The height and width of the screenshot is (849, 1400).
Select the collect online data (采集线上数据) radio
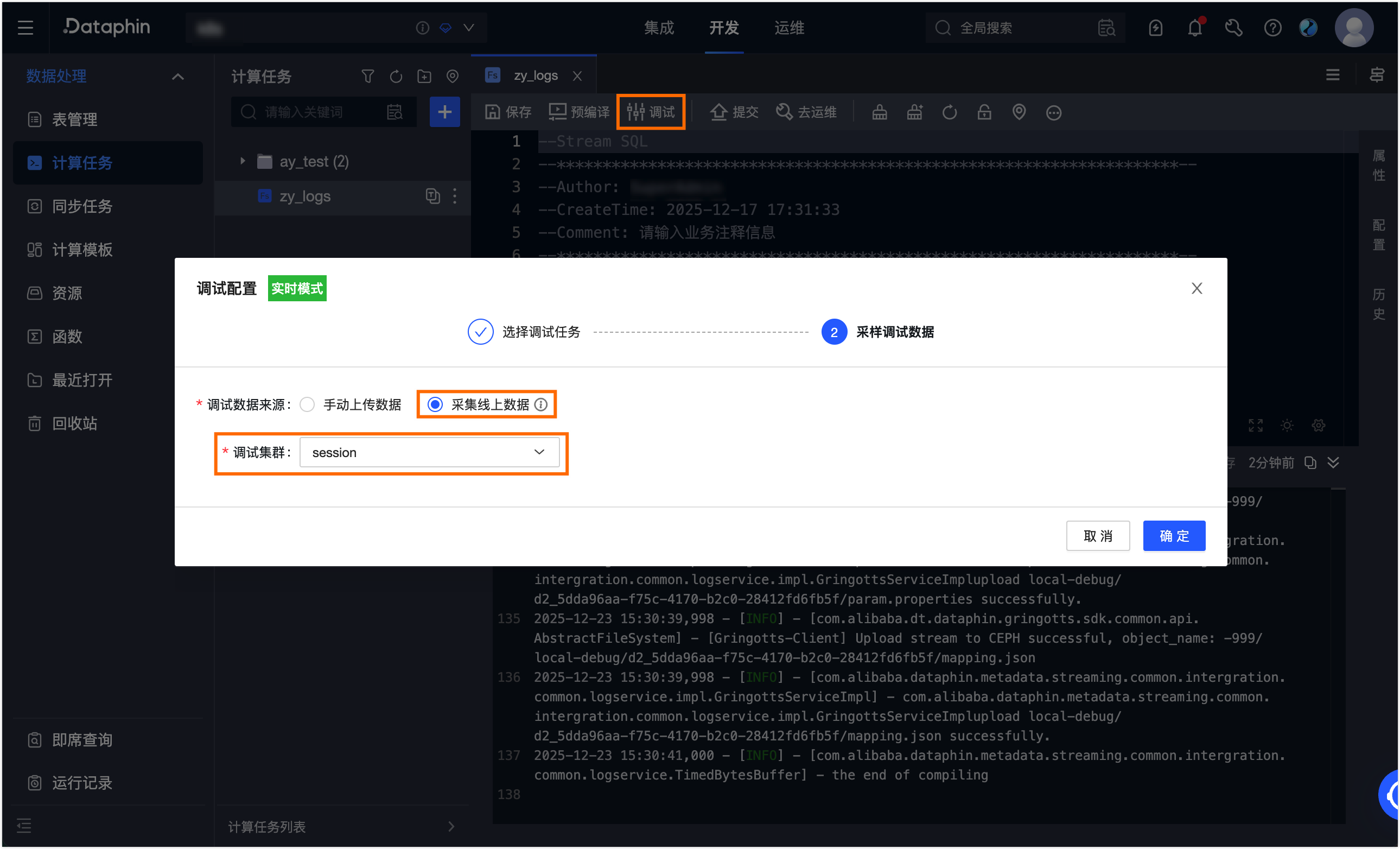tap(435, 404)
